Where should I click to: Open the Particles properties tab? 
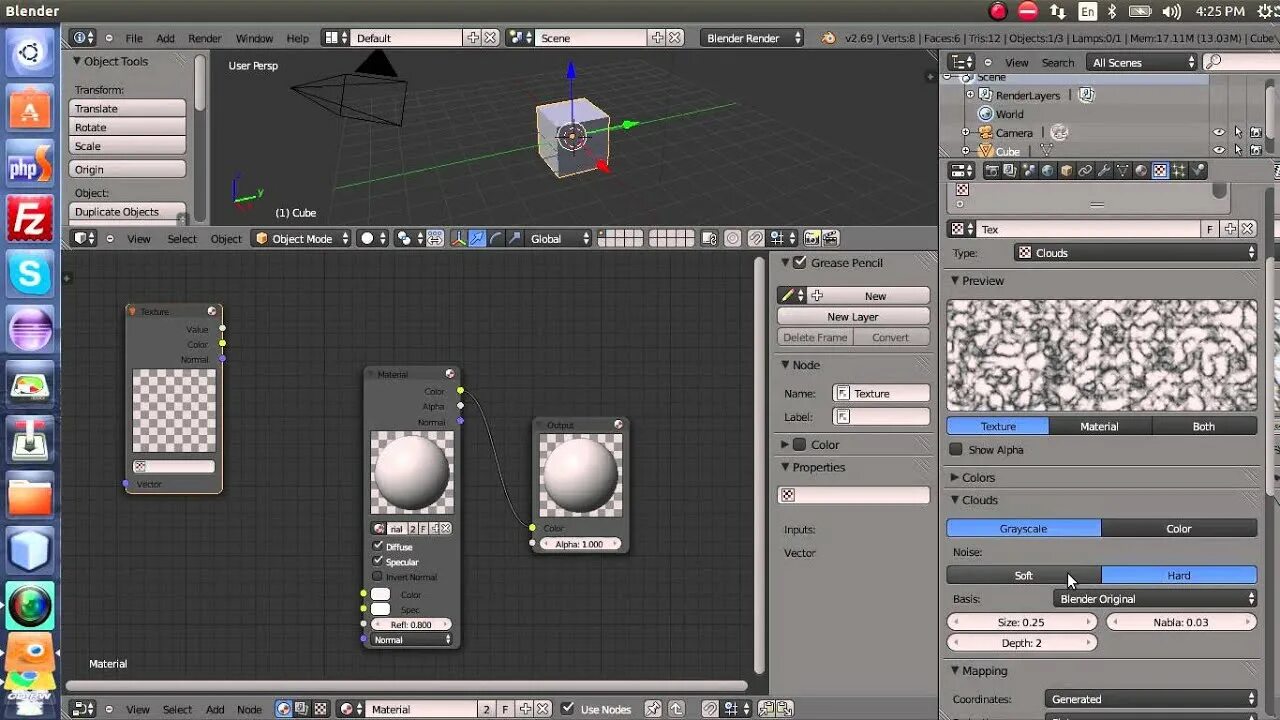tap(1178, 170)
